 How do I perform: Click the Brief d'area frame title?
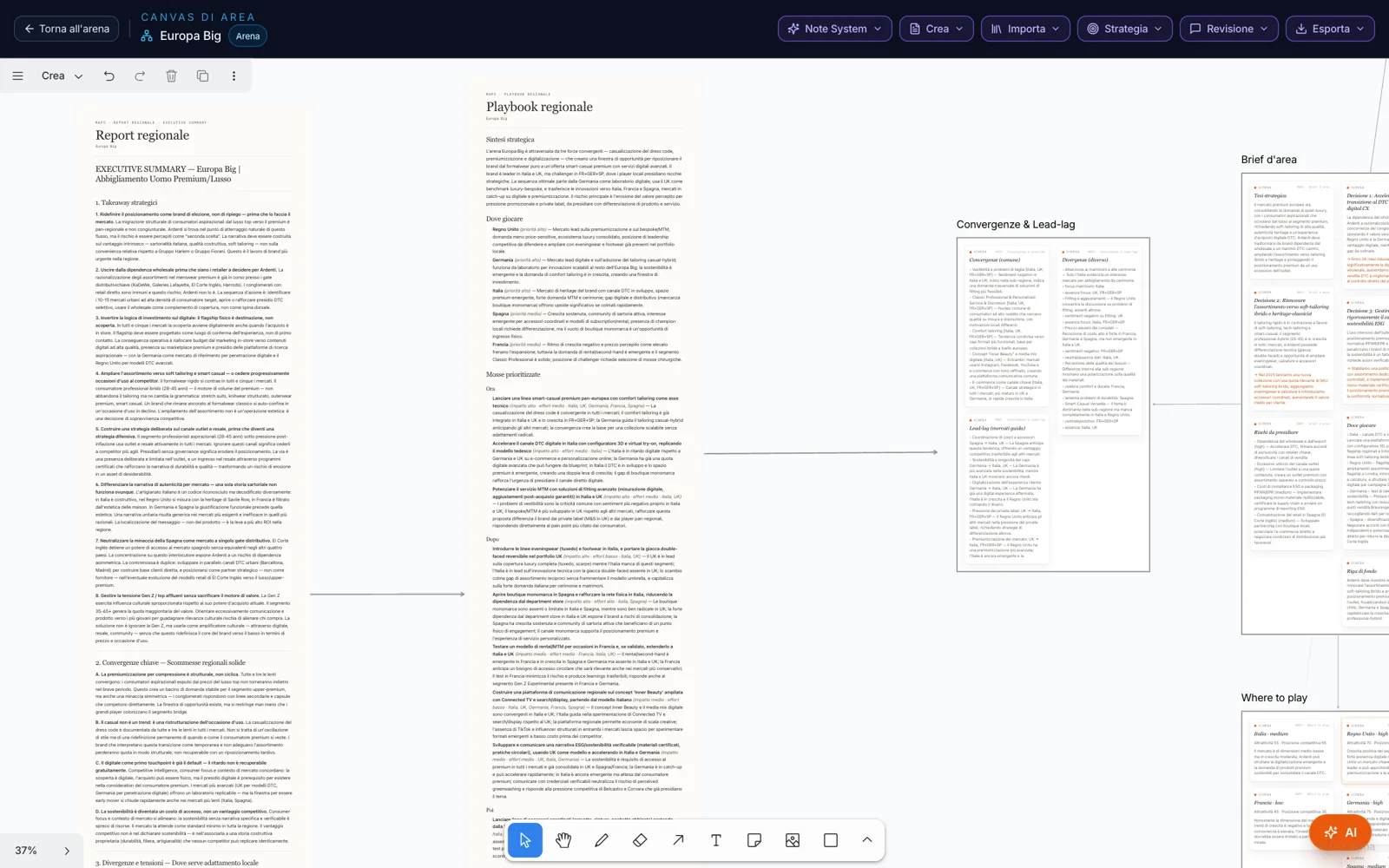tap(1268, 160)
